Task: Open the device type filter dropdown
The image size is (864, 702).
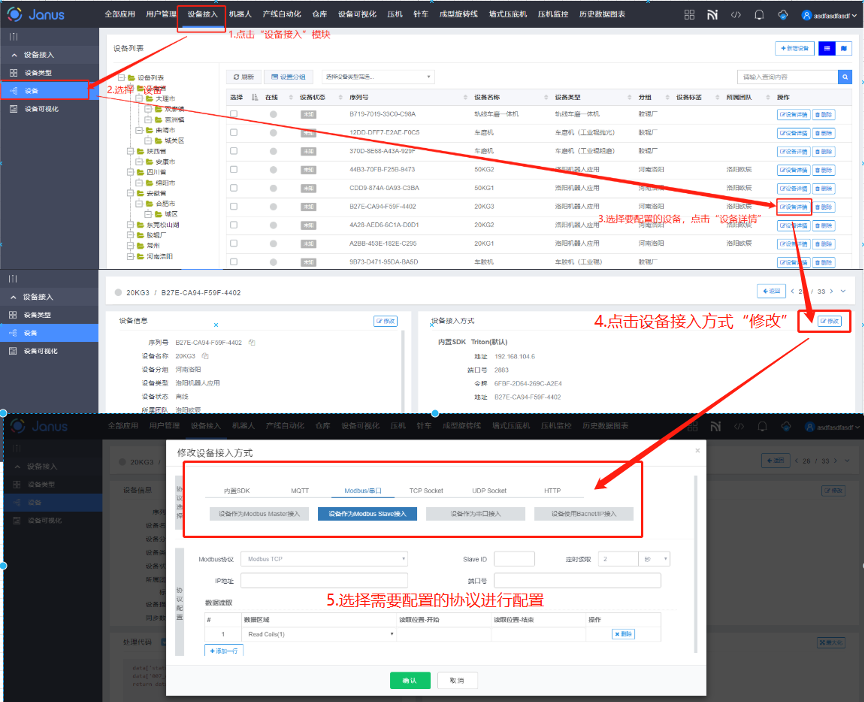Action: (x=378, y=77)
